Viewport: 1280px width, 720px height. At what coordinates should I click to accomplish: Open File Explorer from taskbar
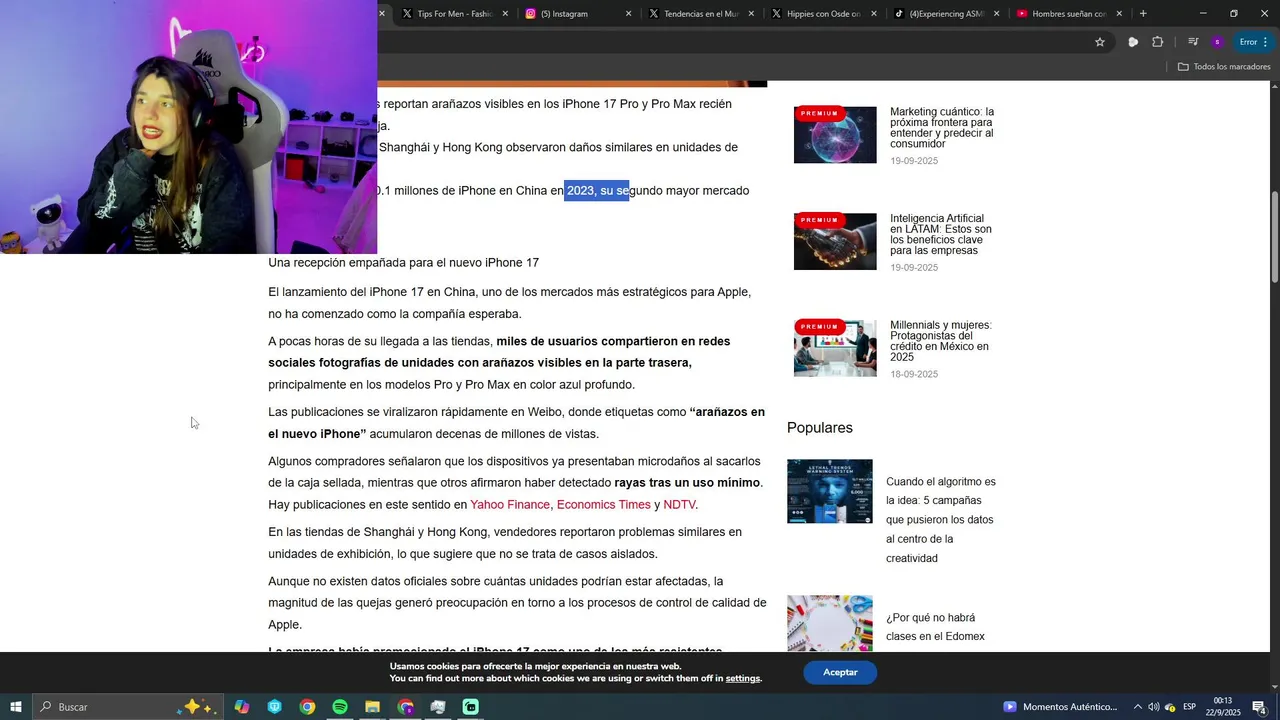372,707
